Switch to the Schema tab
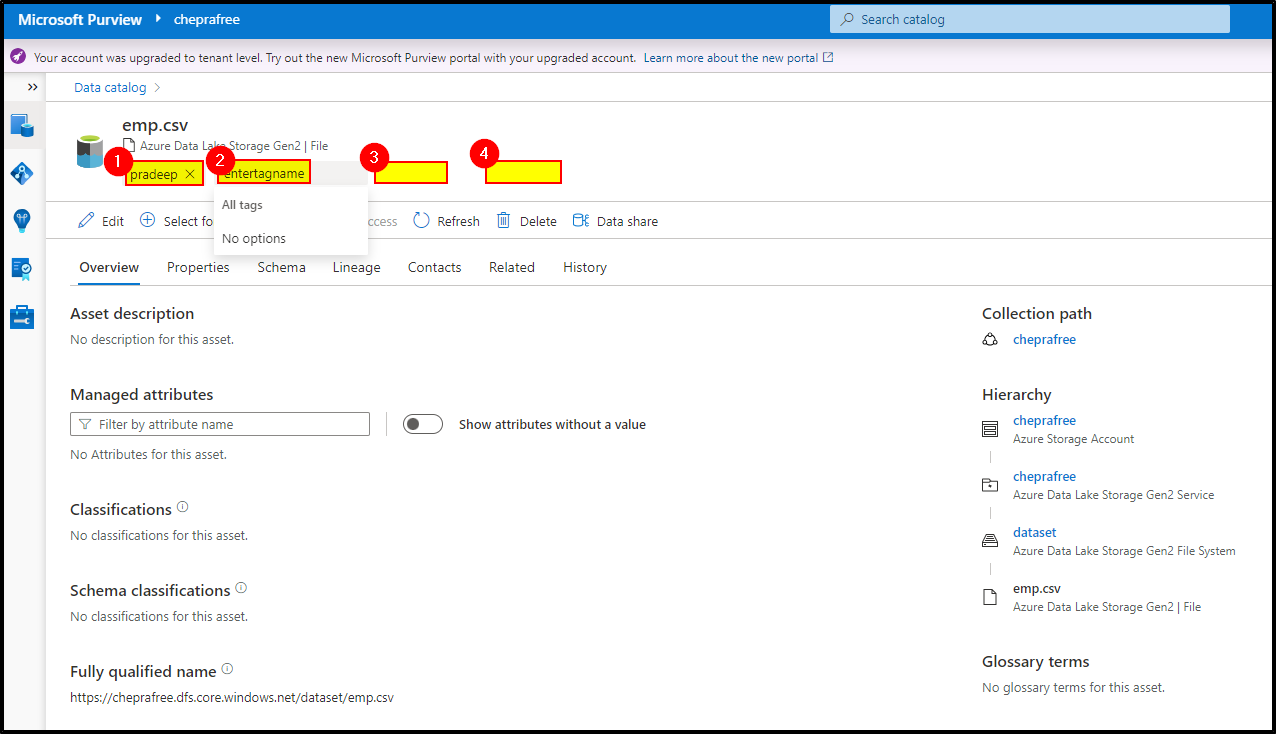This screenshot has height=734, width=1276. [281, 267]
